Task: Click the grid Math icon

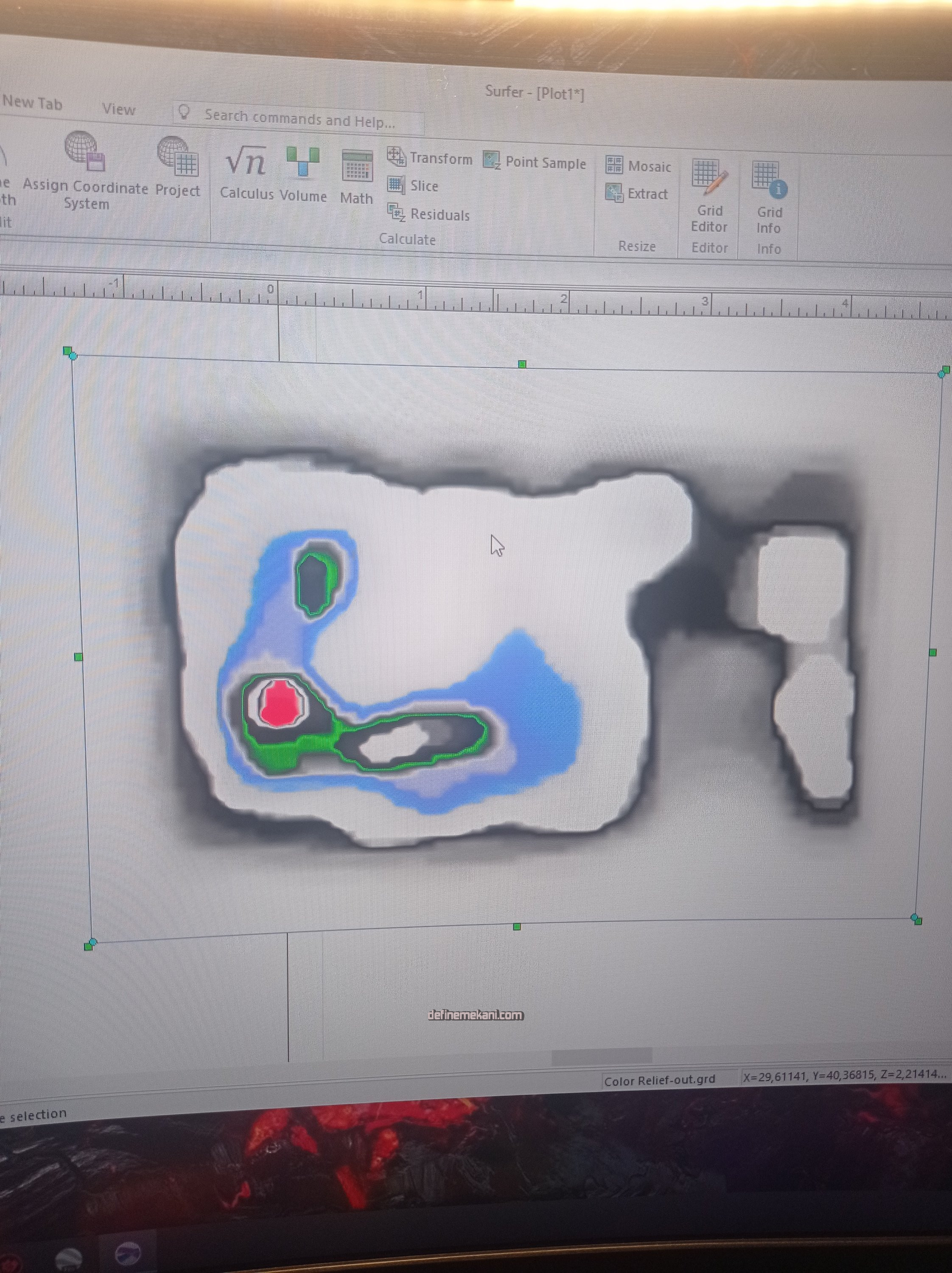Action: pyautogui.click(x=357, y=167)
